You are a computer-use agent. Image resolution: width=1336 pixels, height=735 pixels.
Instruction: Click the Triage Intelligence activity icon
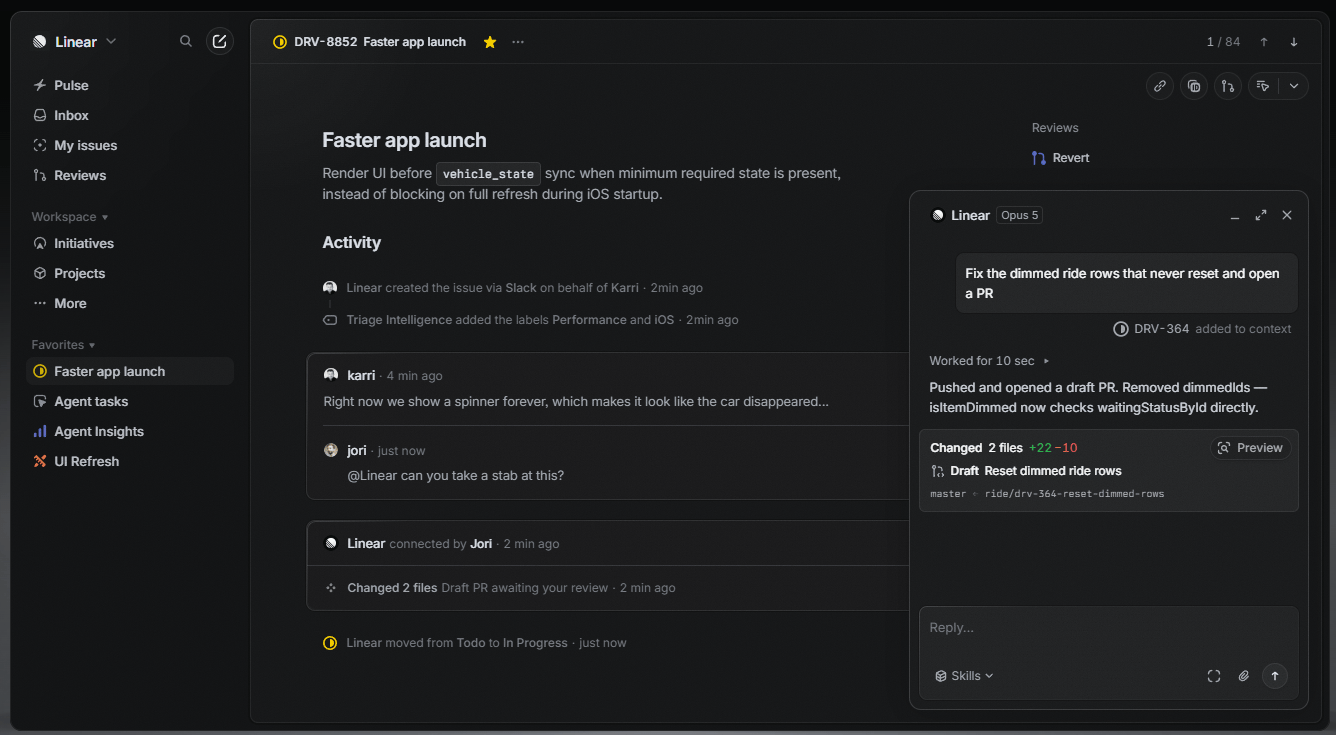point(330,320)
